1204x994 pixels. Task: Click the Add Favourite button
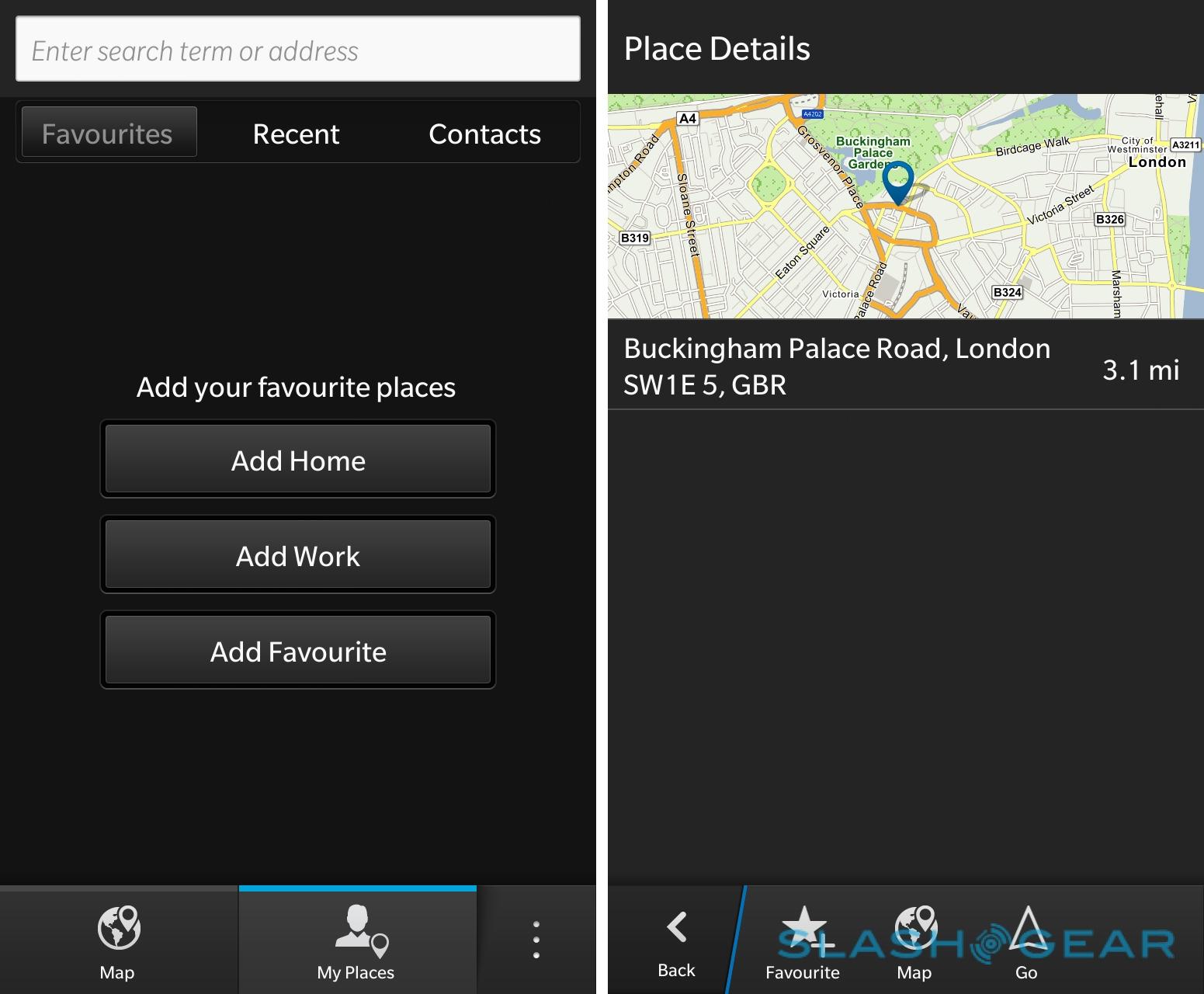click(298, 651)
